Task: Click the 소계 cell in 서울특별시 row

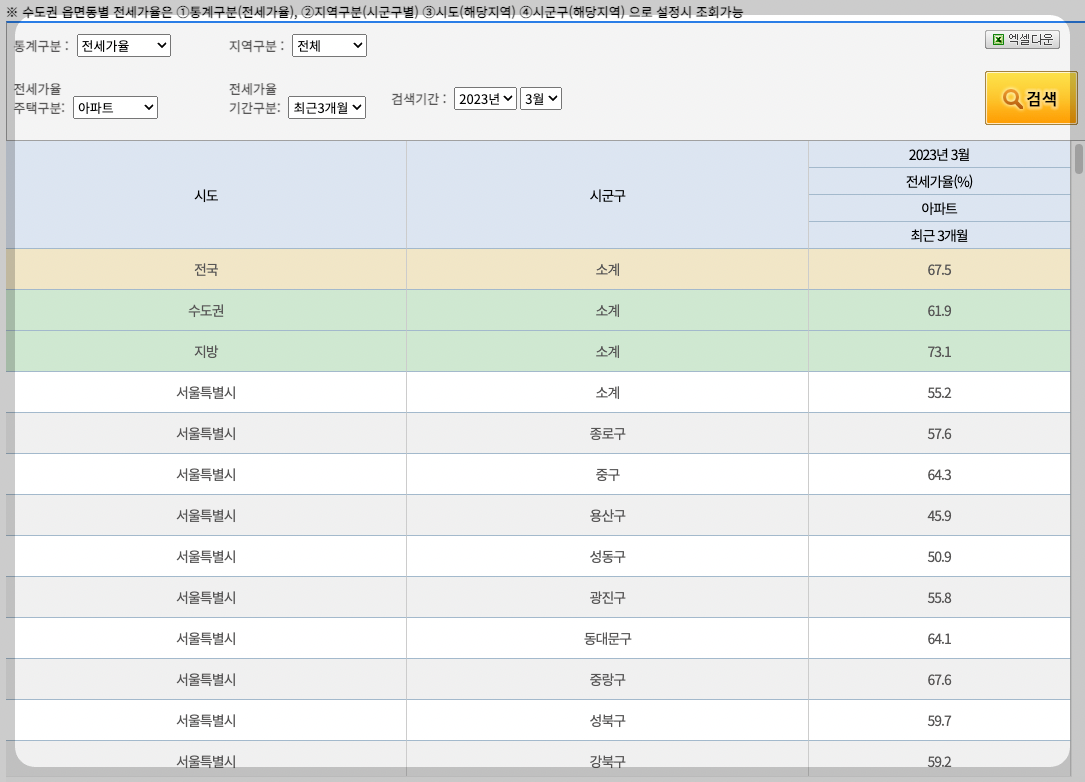Action: pos(607,392)
